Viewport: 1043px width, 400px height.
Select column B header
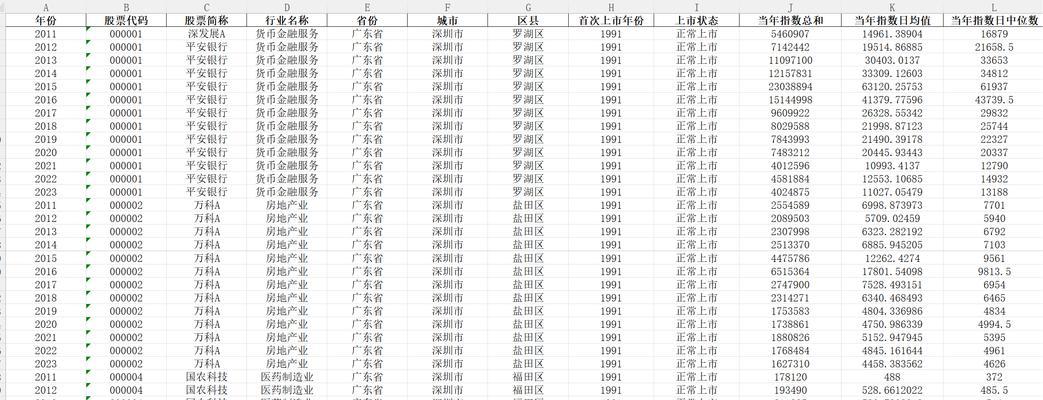coord(126,7)
